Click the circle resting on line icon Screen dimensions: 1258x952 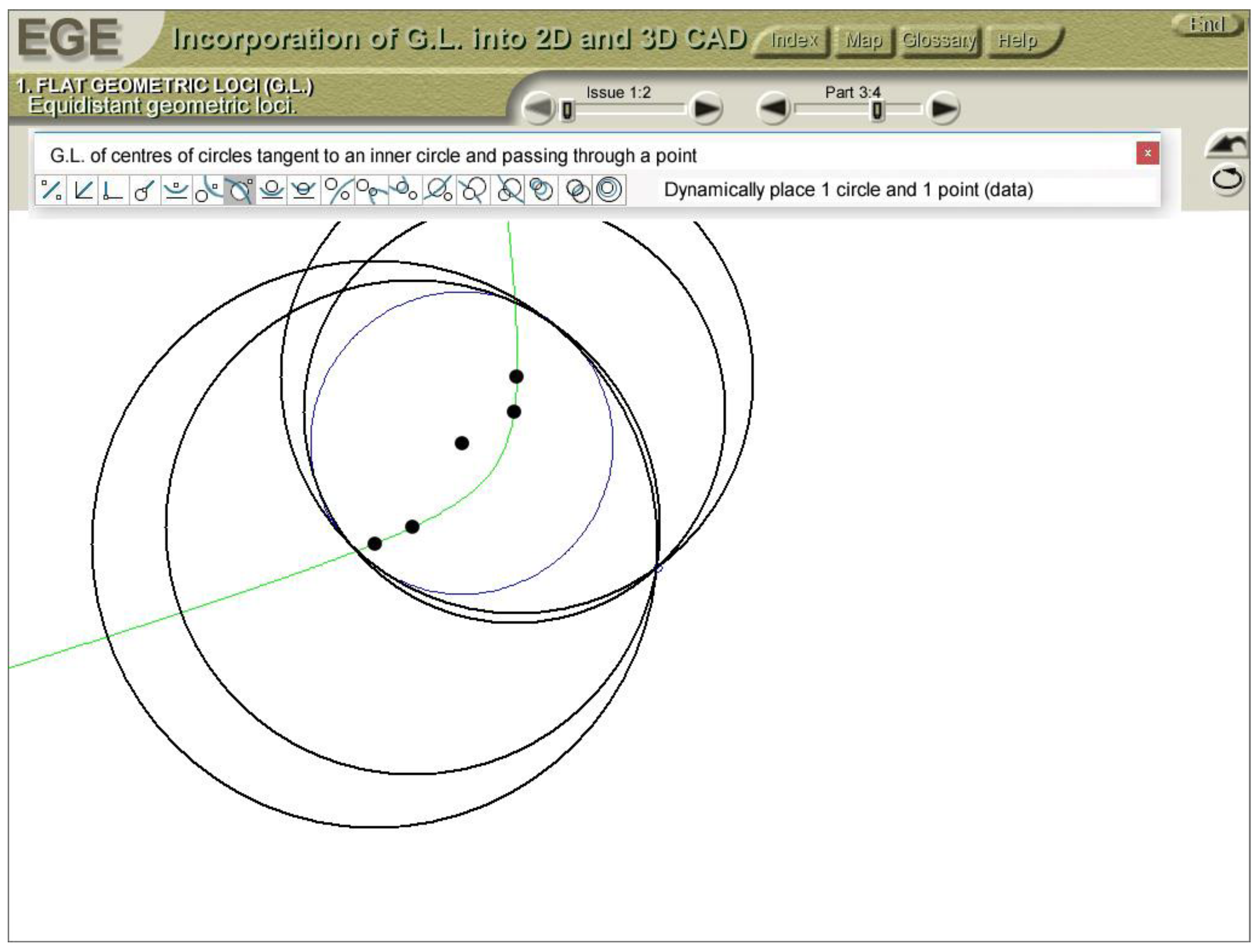coord(272,190)
